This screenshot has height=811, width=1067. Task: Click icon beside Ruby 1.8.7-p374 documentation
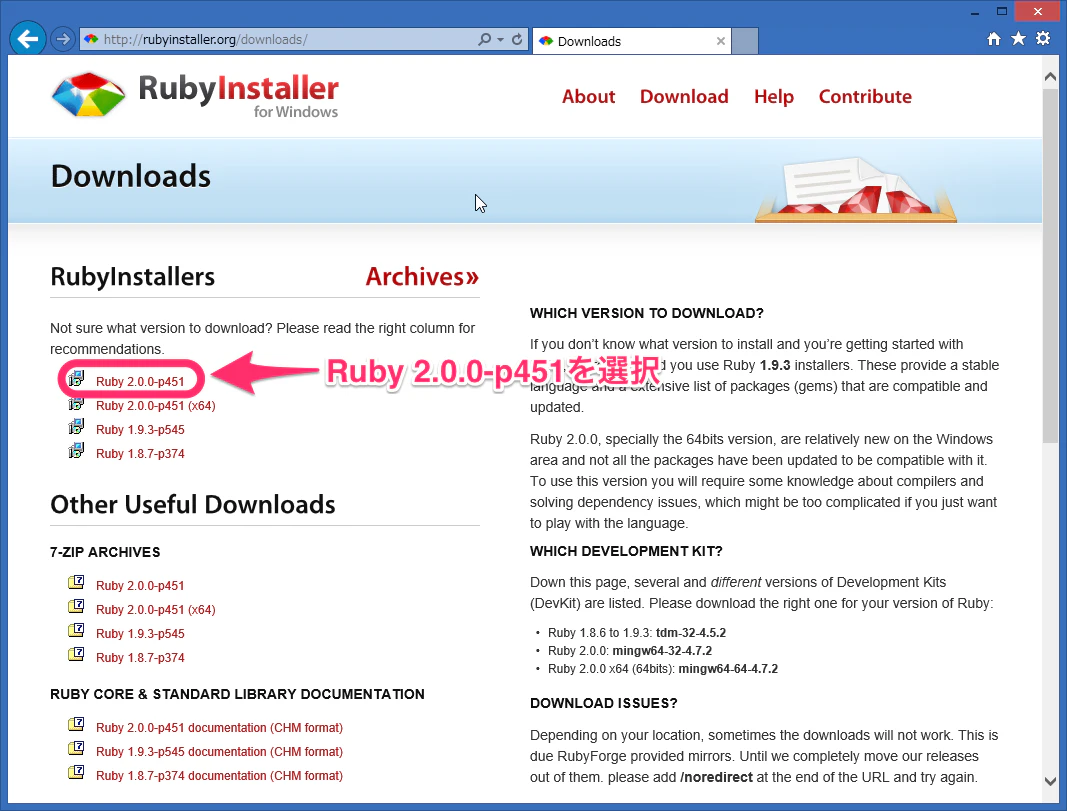[x=76, y=772]
